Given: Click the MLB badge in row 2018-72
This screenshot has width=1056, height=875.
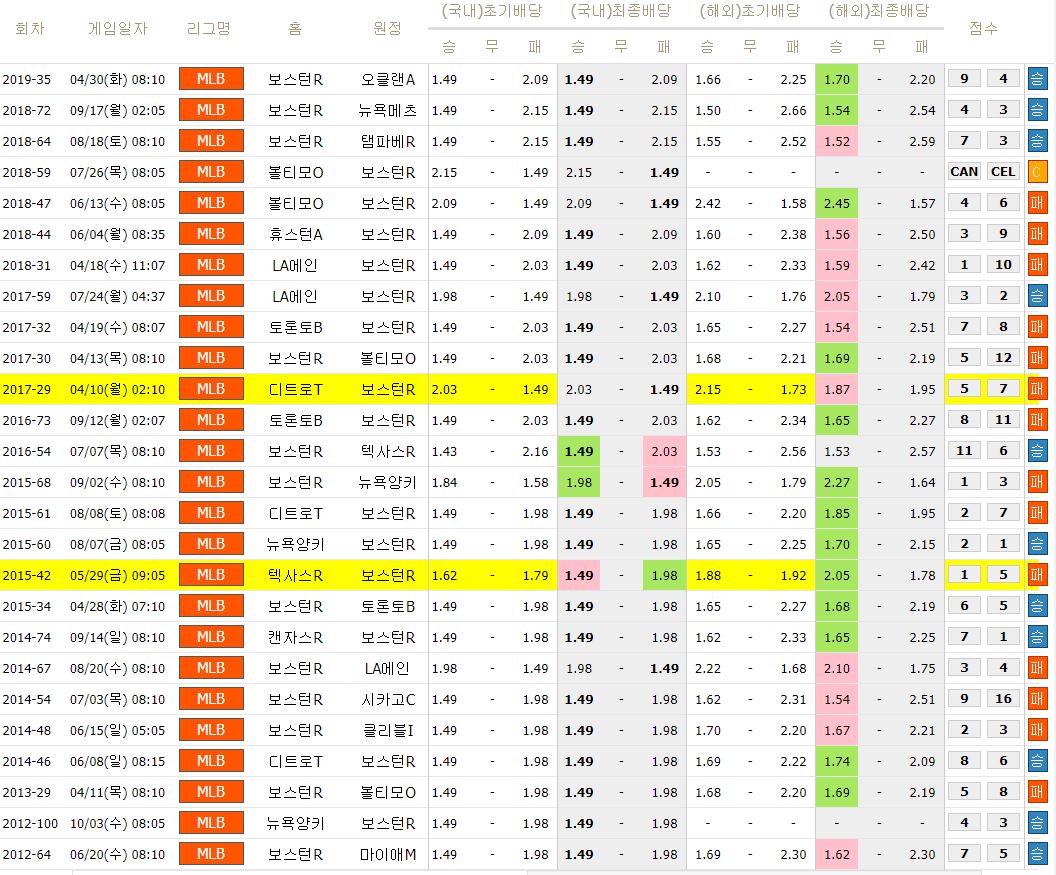Looking at the screenshot, I should 211,110.
